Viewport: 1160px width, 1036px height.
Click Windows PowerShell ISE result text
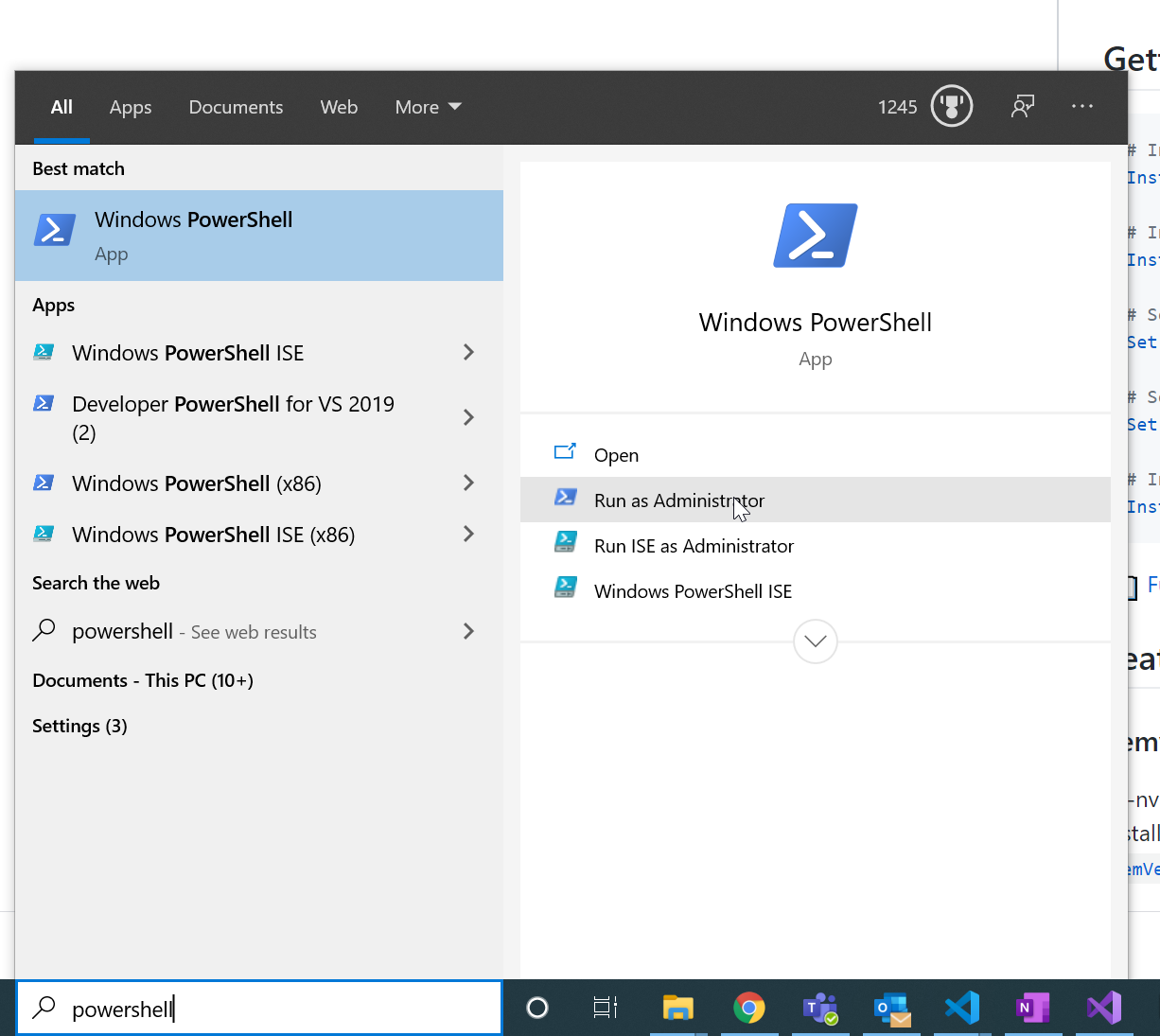coord(188,353)
